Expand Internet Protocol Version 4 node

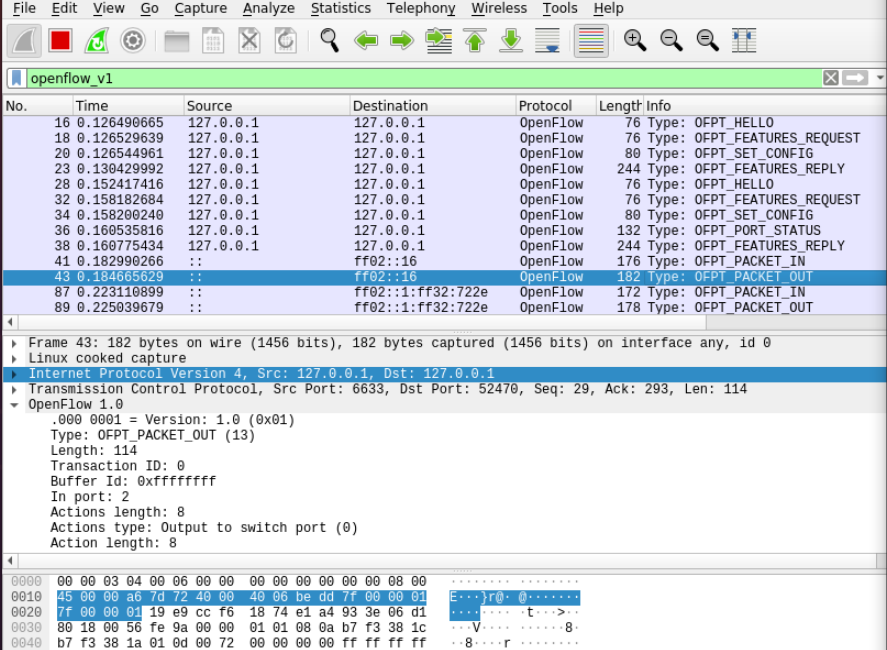[x=14, y=374]
